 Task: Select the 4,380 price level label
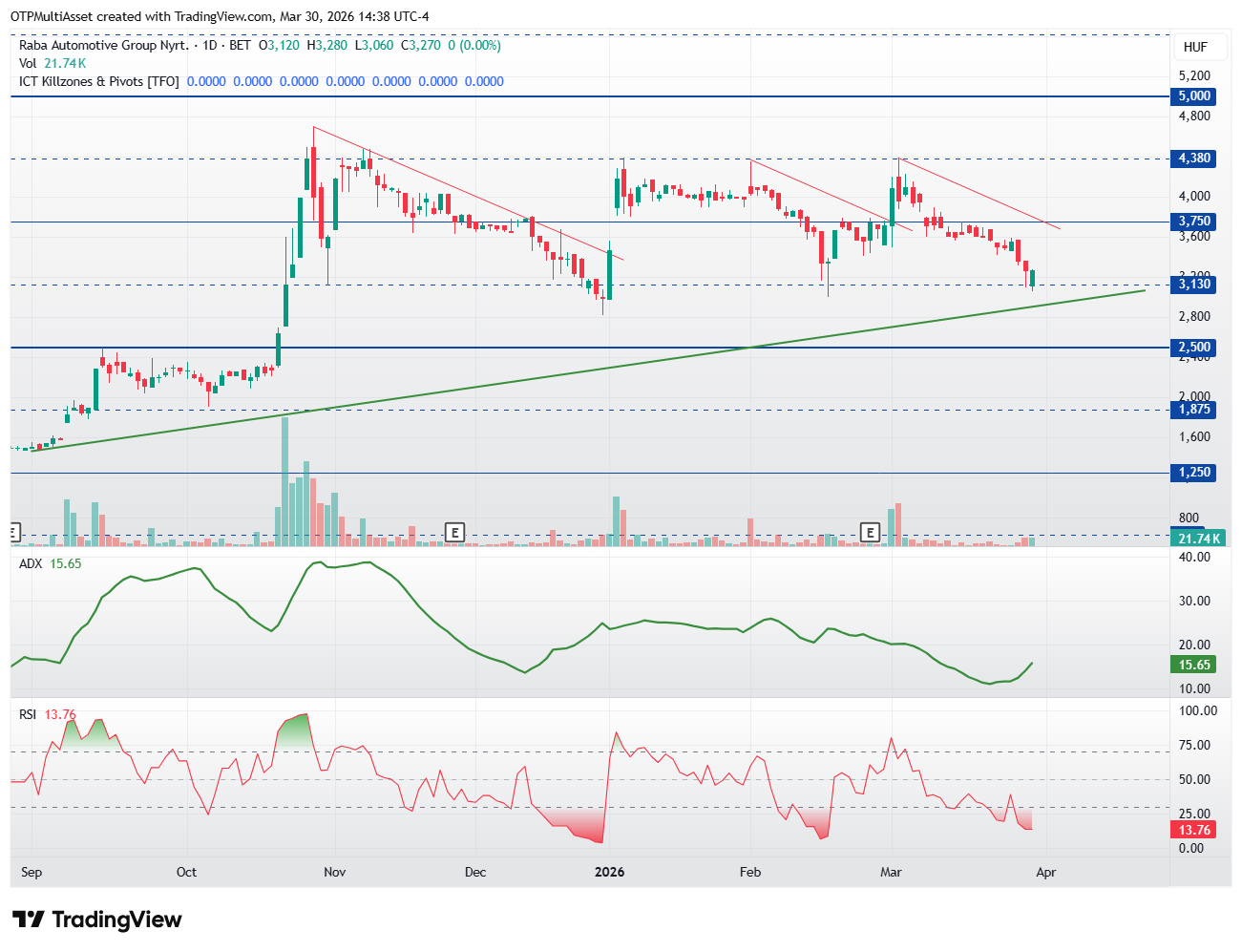(1193, 159)
